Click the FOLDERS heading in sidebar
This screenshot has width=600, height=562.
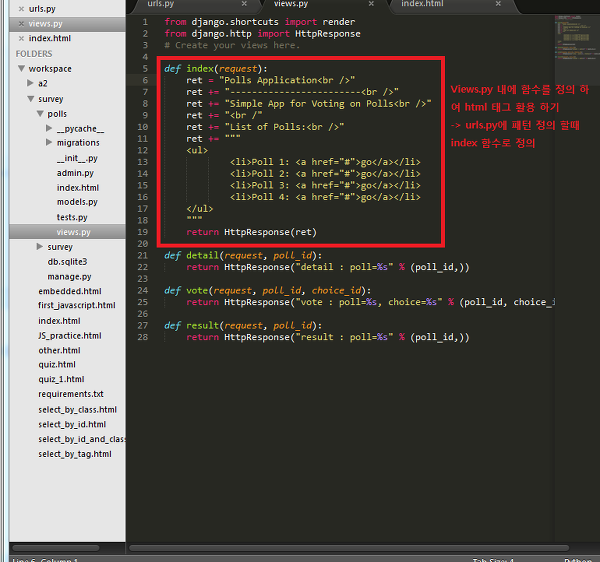coord(34,54)
